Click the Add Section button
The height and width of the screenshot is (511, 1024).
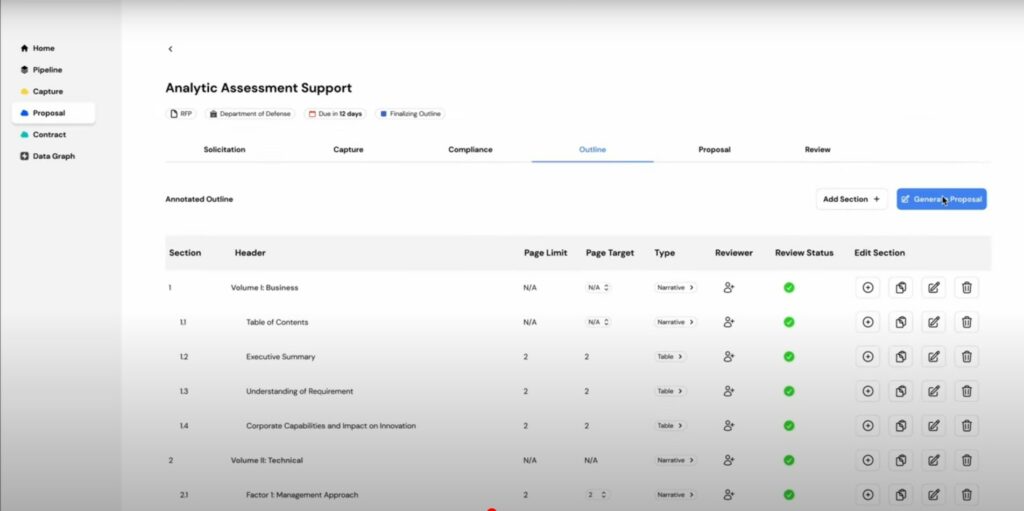852,199
